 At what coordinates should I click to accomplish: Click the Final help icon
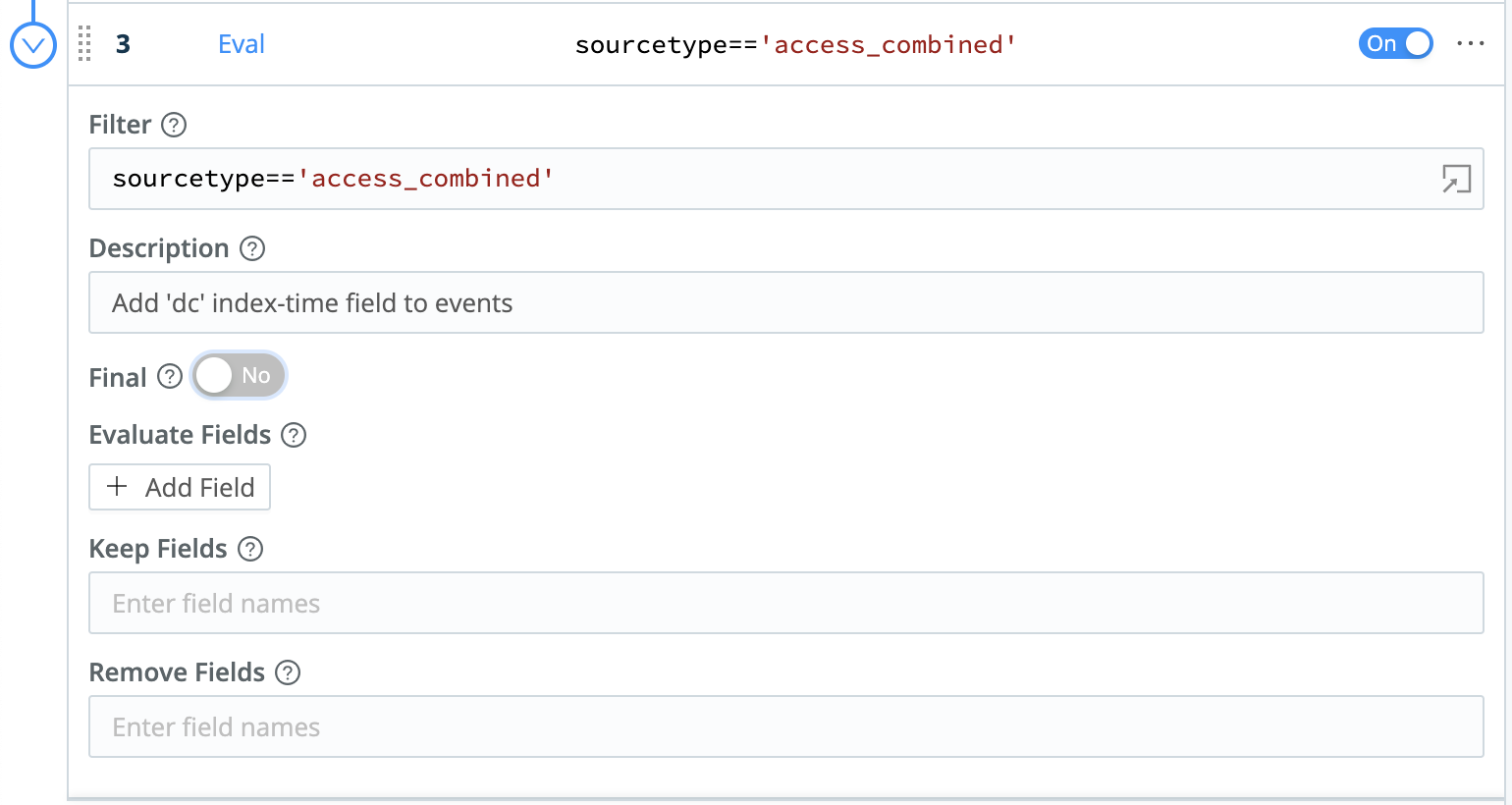click(x=169, y=376)
